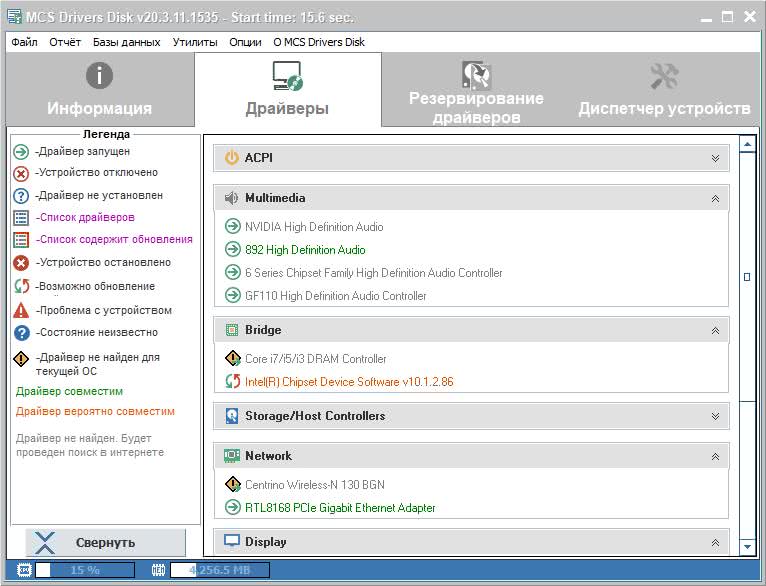766x586 pixels.
Task: Click the CPU usage 15 % bar
Action: click(x=85, y=570)
